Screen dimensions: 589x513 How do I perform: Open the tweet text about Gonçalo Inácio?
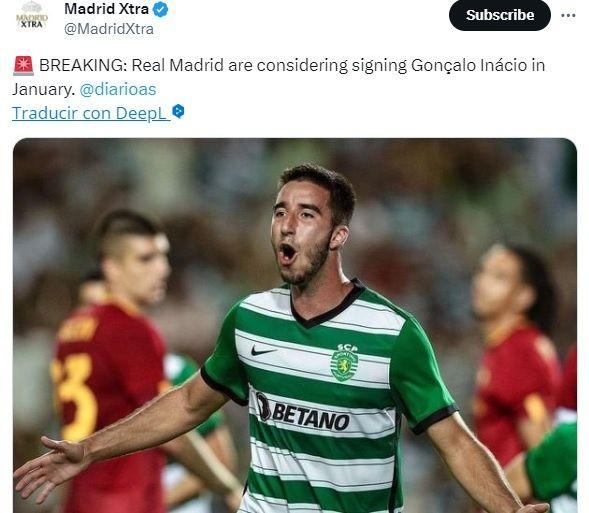278,77
